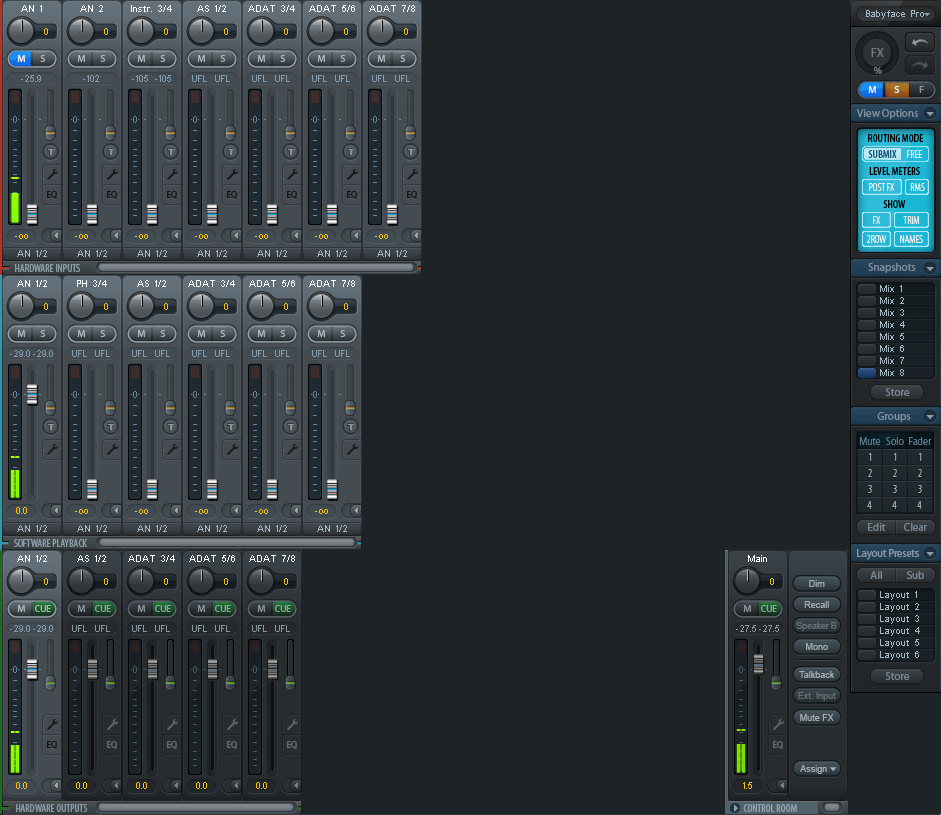Select Layout 6 preset
Image resolution: width=941 pixels, height=815 pixels.
click(895, 655)
